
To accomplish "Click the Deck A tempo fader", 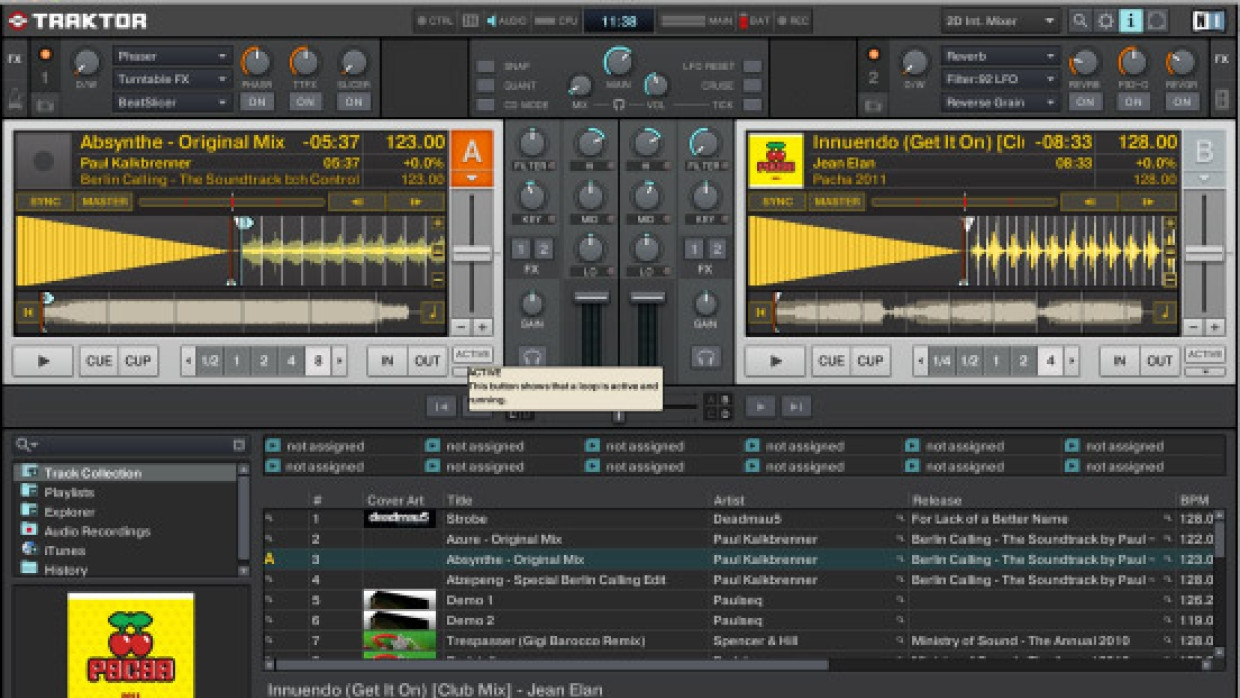I will pyautogui.click(x=472, y=253).
